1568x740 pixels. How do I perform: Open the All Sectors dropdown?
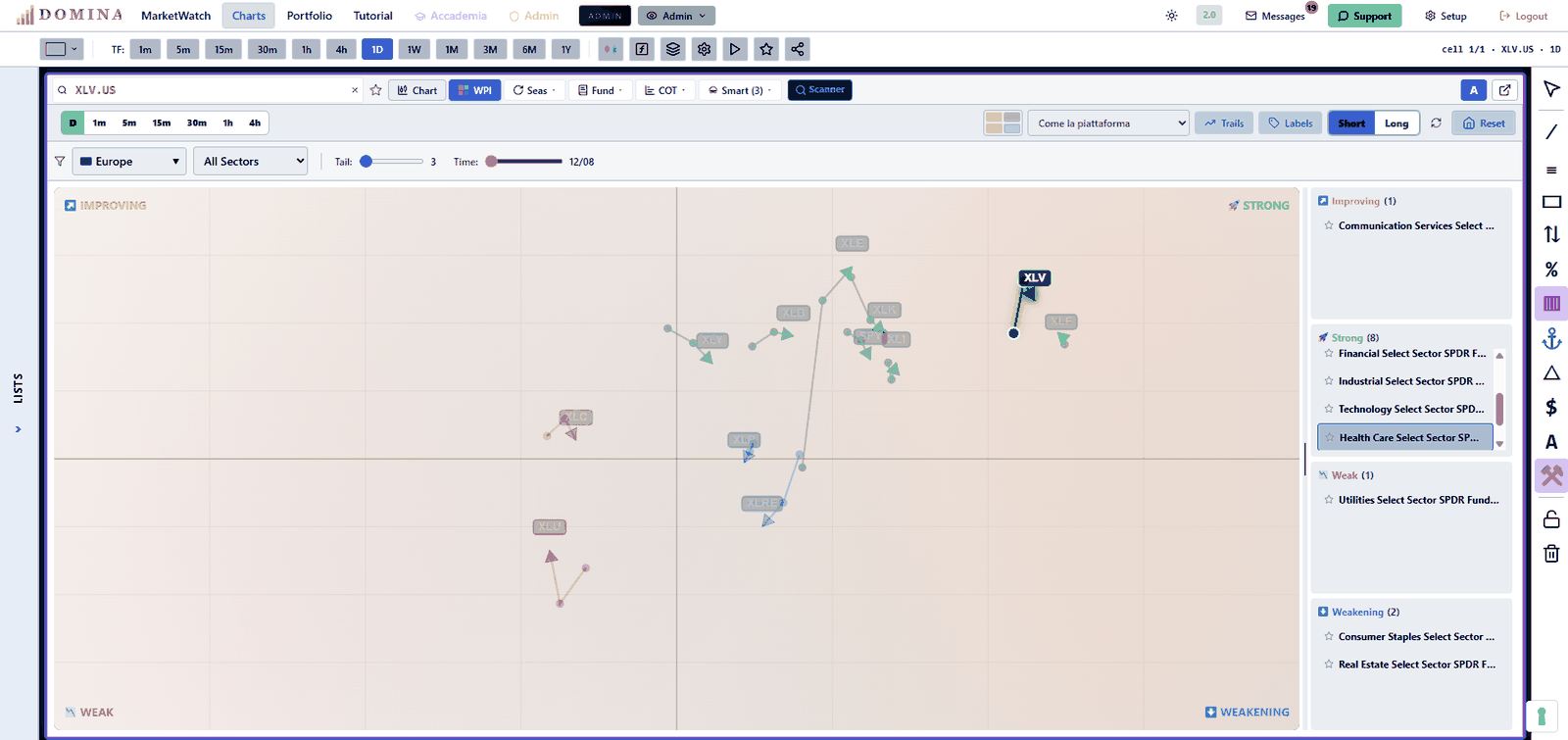251,162
